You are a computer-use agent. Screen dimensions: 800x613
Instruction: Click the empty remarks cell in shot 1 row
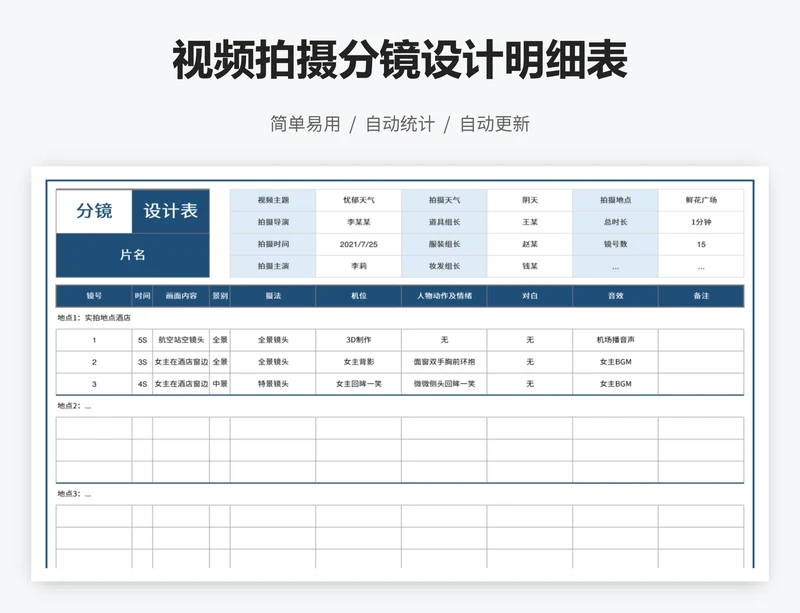701,340
